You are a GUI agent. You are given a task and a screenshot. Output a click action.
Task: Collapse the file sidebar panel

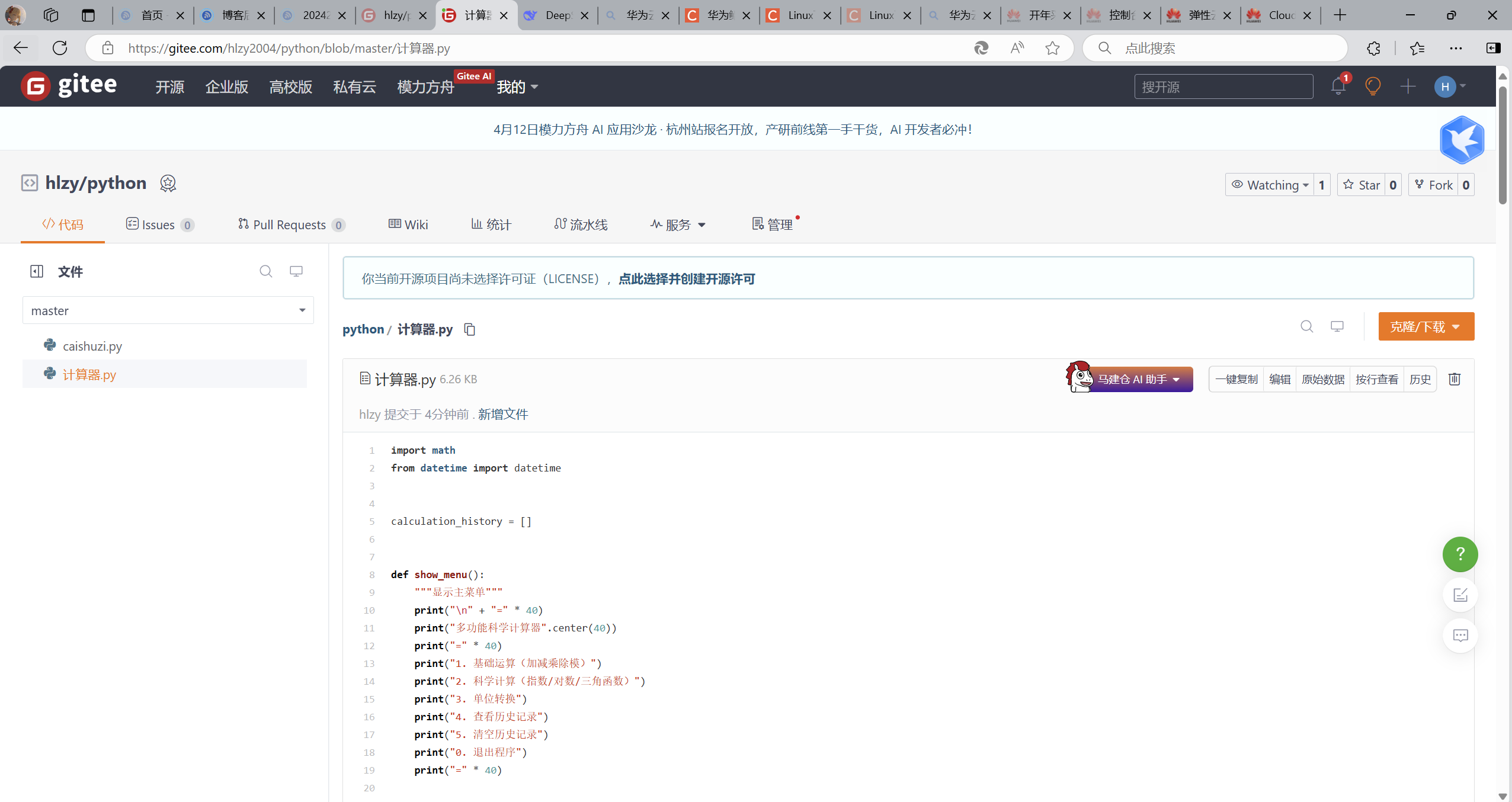pyautogui.click(x=37, y=271)
